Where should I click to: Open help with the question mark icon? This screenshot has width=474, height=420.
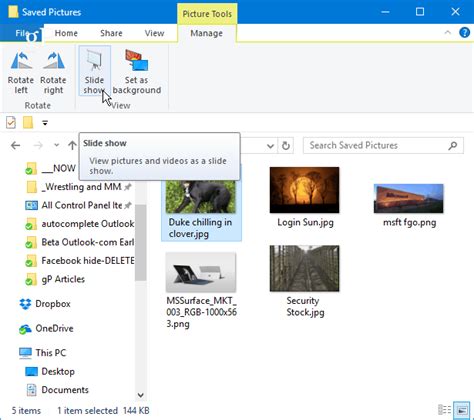(464, 33)
